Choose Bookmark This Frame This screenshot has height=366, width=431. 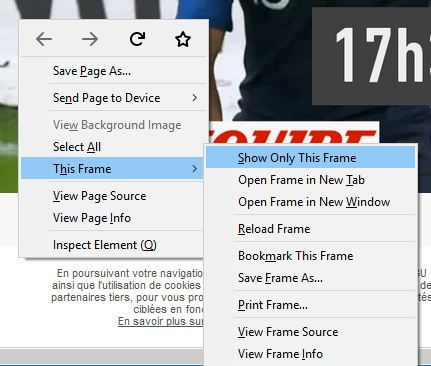click(x=310, y=256)
